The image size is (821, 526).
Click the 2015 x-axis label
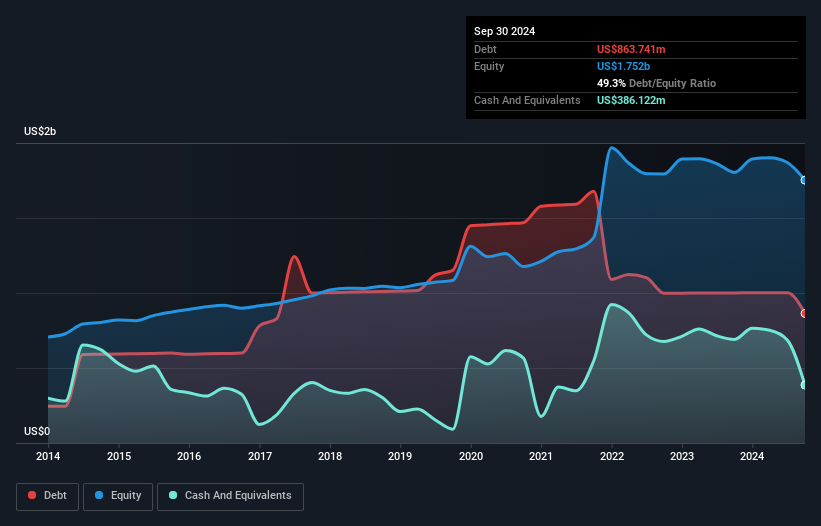(x=119, y=456)
